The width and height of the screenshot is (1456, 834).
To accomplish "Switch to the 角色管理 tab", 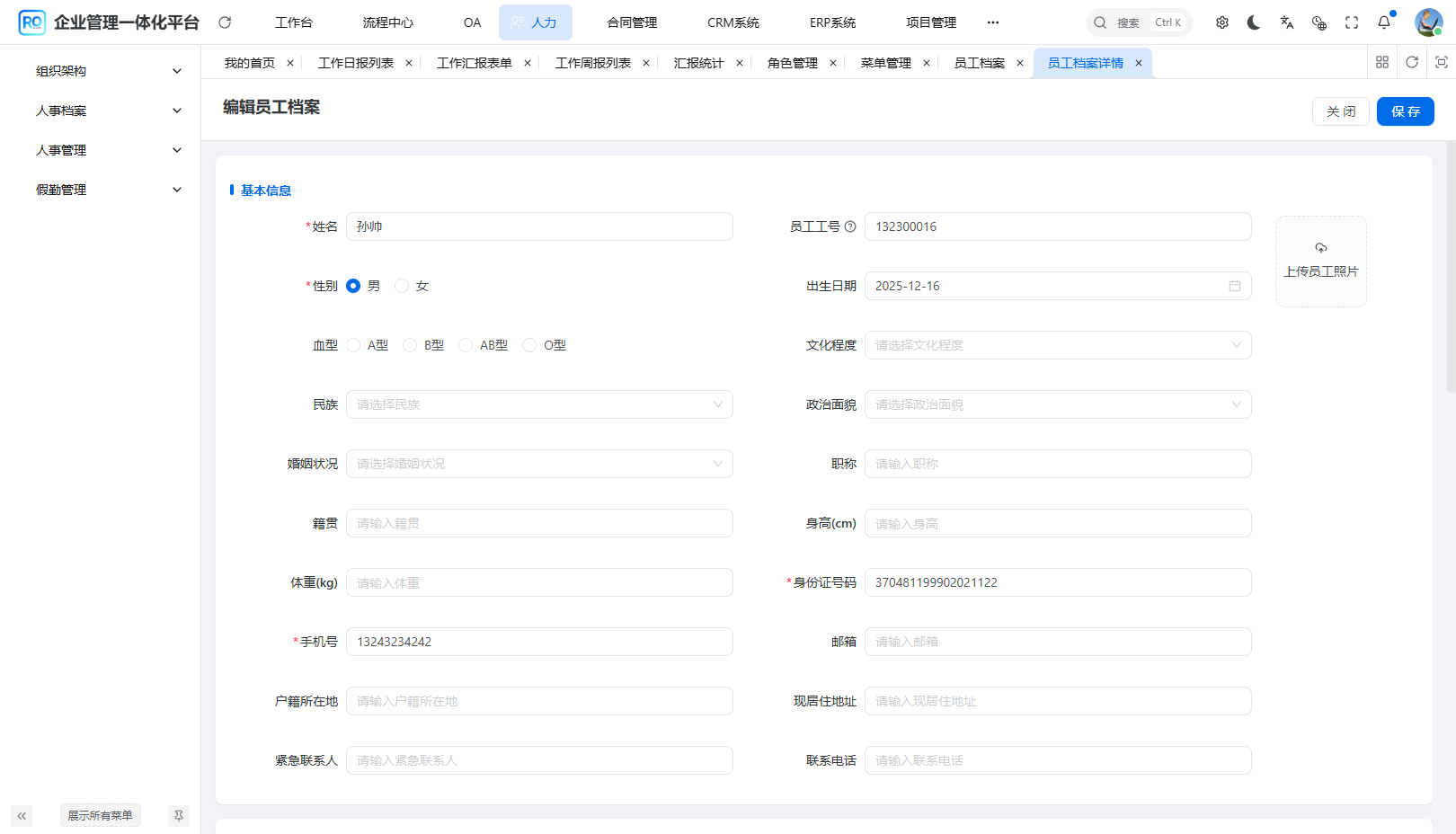I will pyautogui.click(x=792, y=62).
